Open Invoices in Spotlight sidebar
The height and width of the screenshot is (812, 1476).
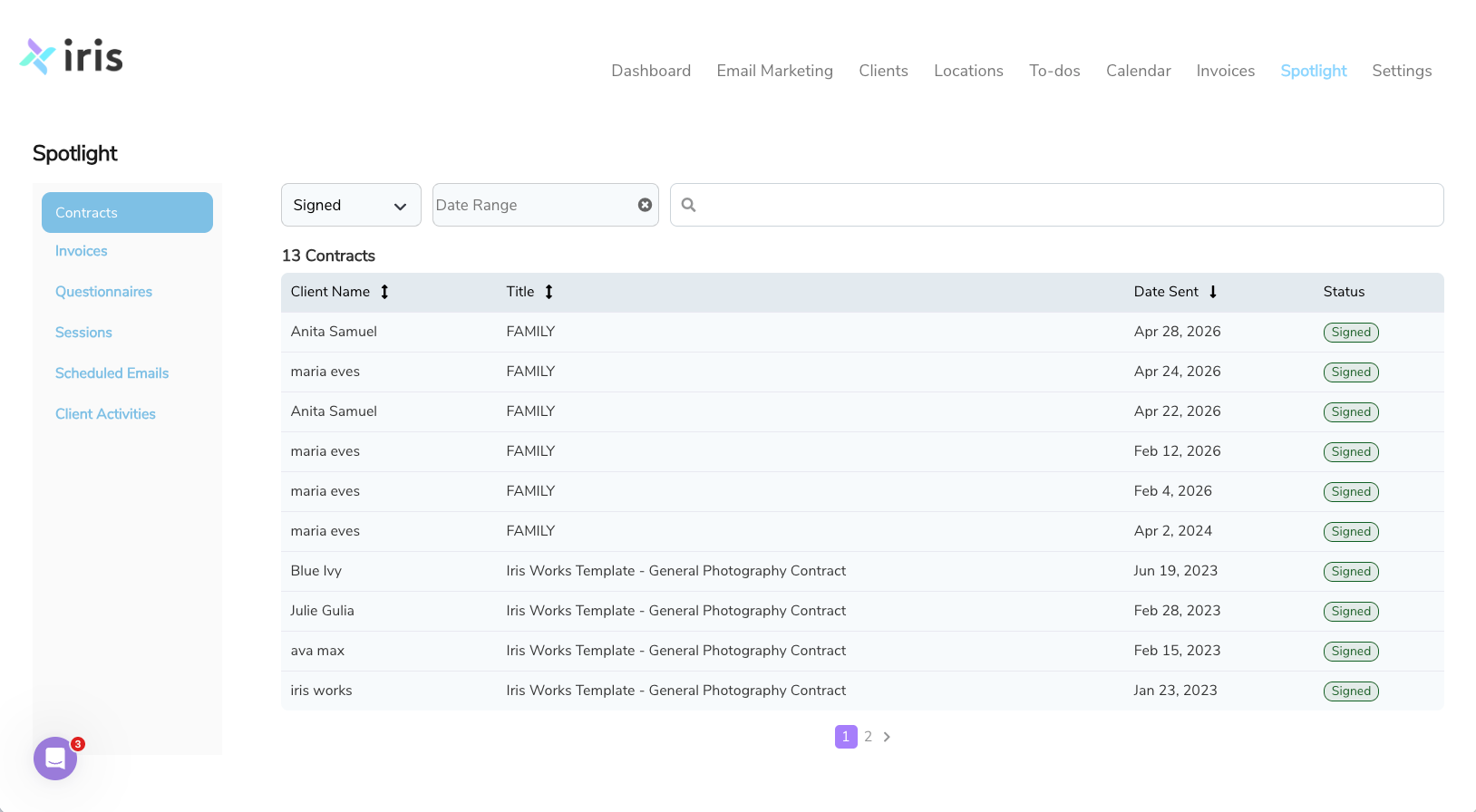pos(82,251)
